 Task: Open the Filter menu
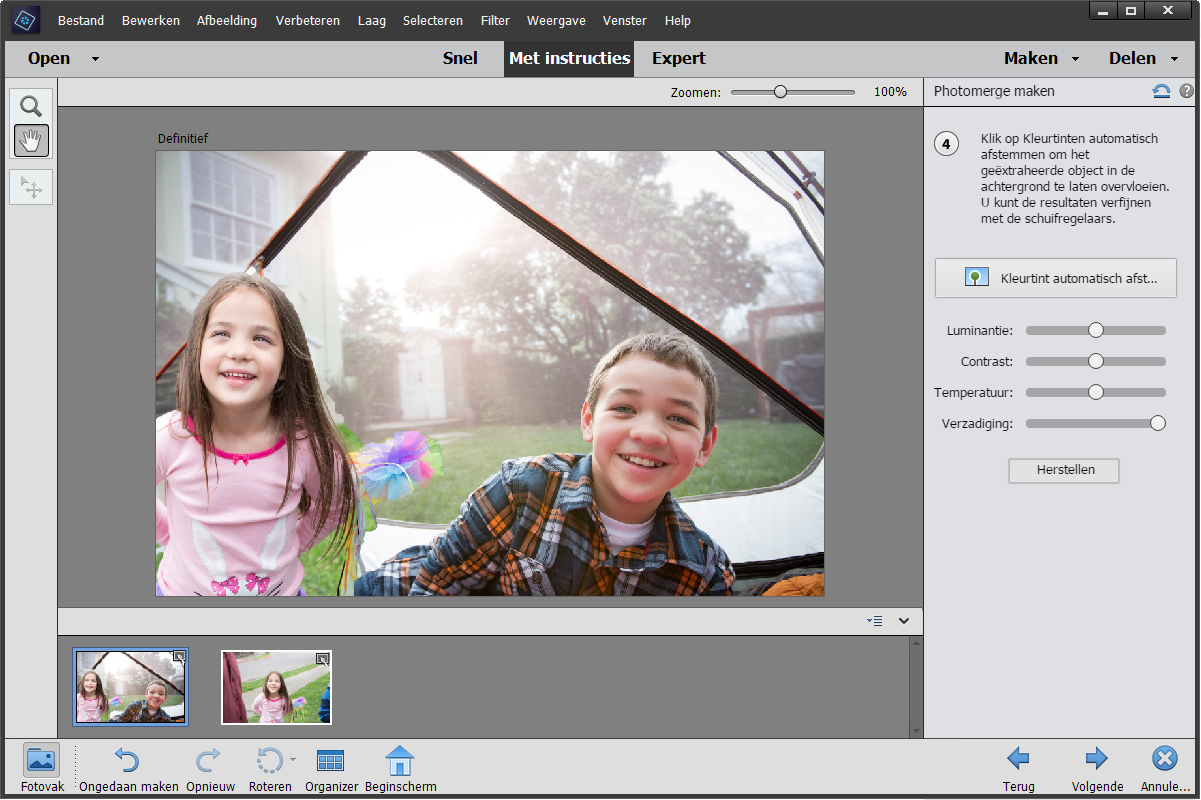click(x=495, y=20)
